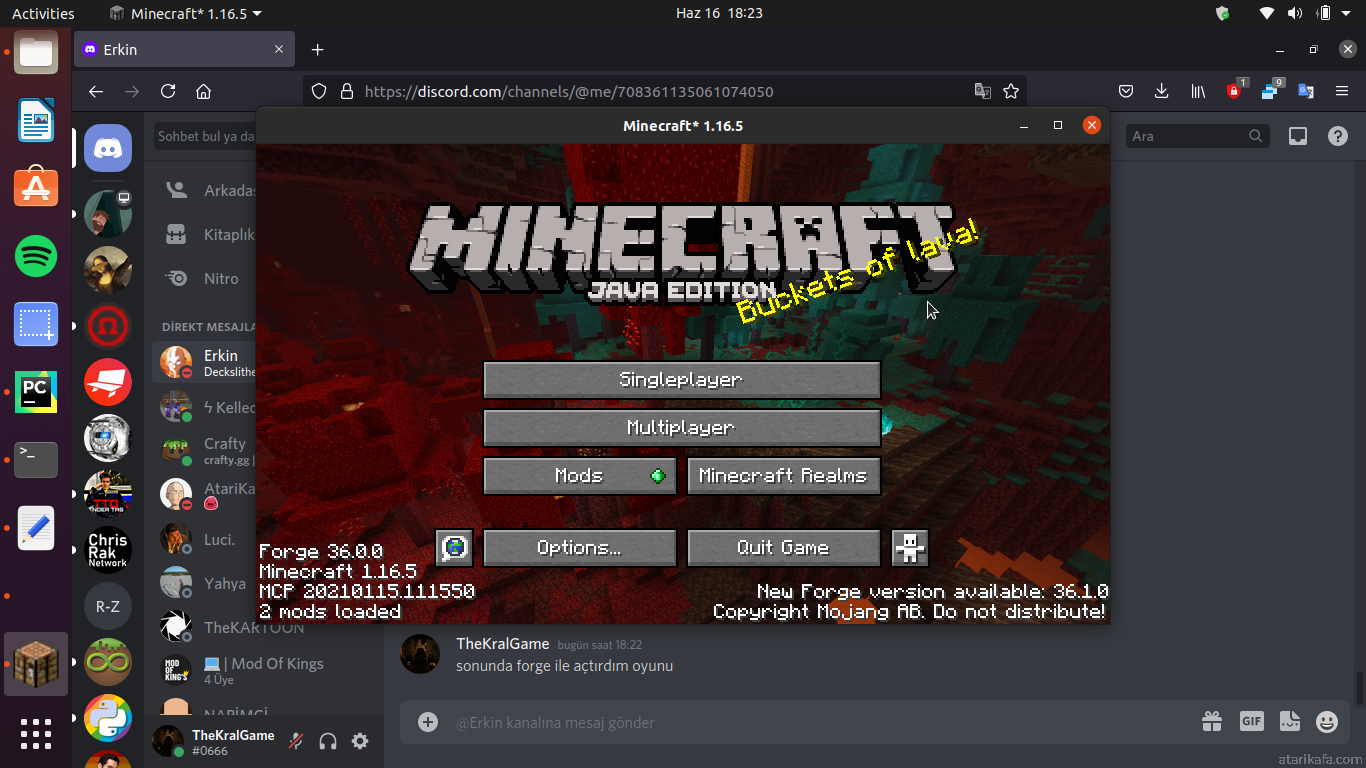The height and width of the screenshot is (768, 1366).
Task: Show Applications grid in the dock
Action: coord(36,734)
